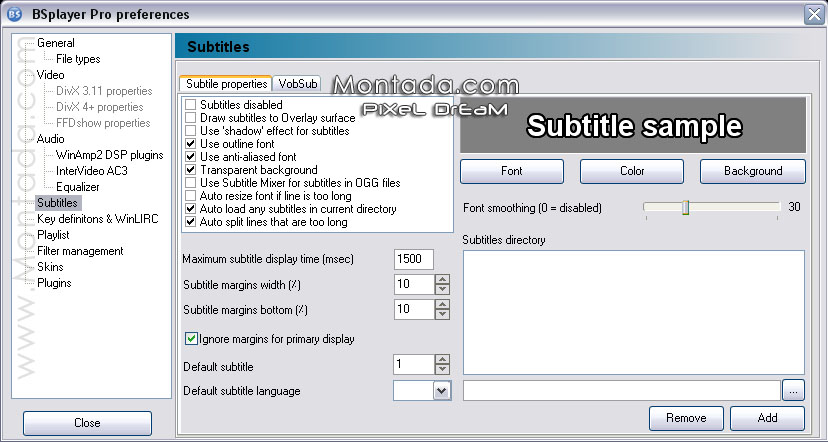This screenshot has height=442, width=828.
Task: Close the preferences window with X button
Action: coord(814,14)
